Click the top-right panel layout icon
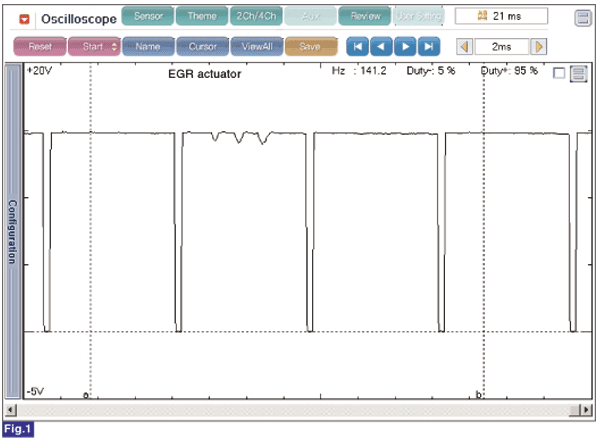Viewport: 600px width, 440px height. [x=583, y=18]
